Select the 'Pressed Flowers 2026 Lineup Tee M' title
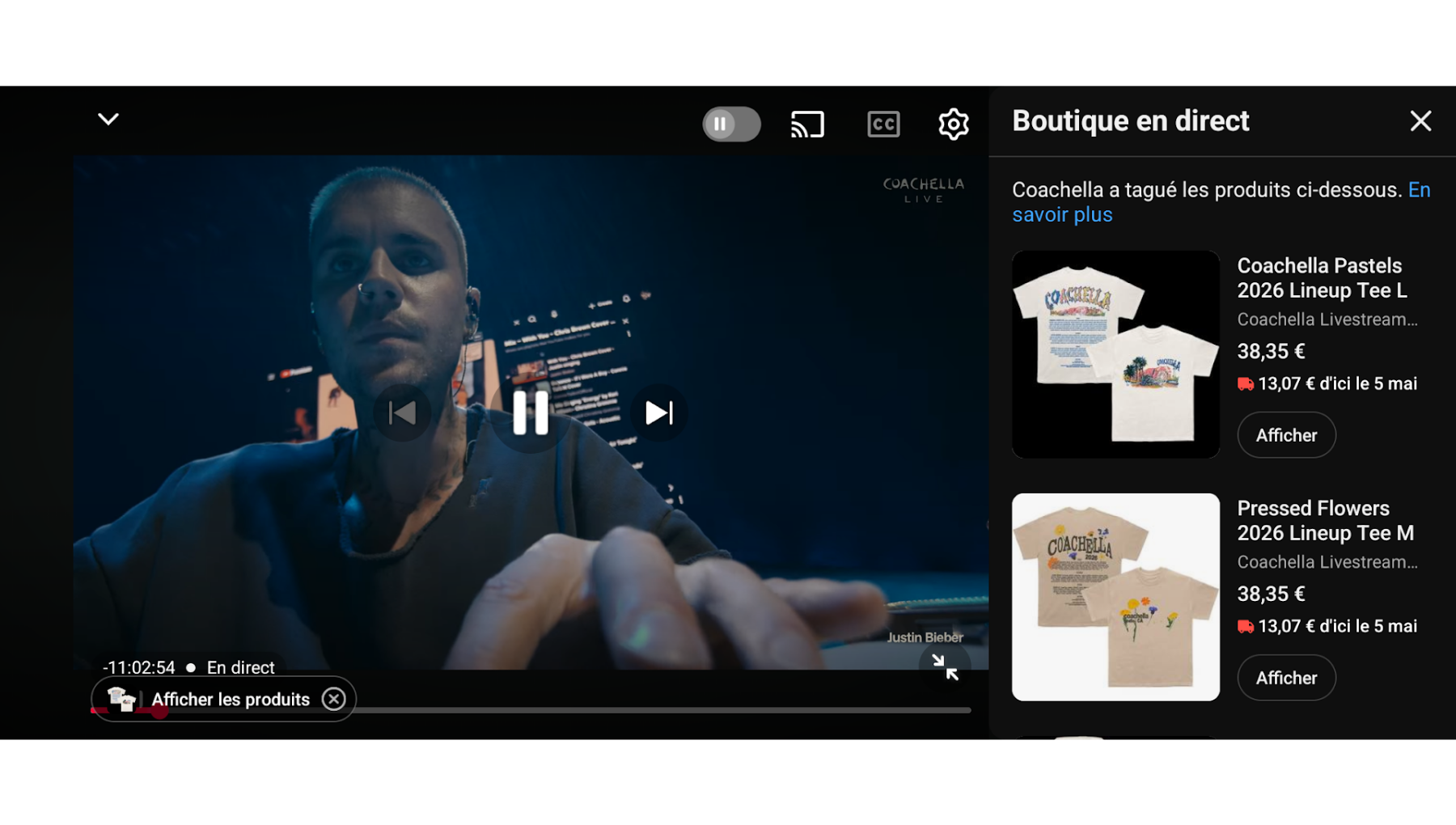 1325,520
